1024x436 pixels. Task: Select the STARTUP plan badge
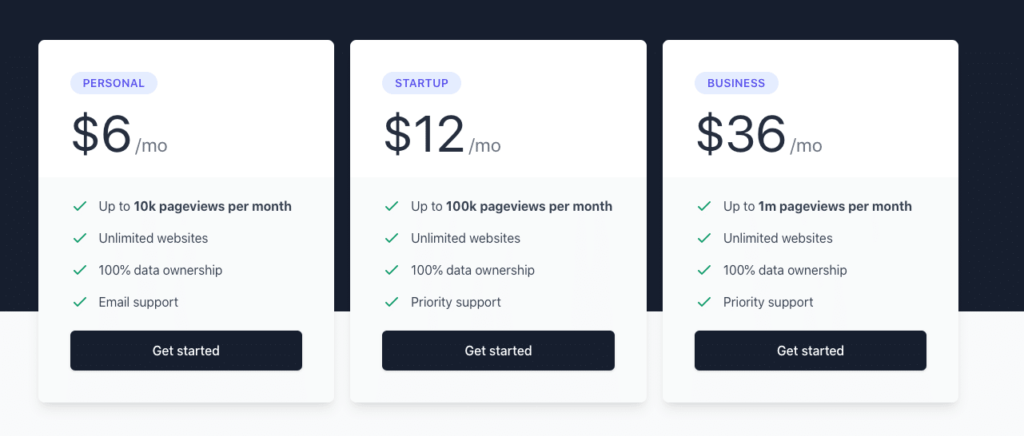(421, 84)
